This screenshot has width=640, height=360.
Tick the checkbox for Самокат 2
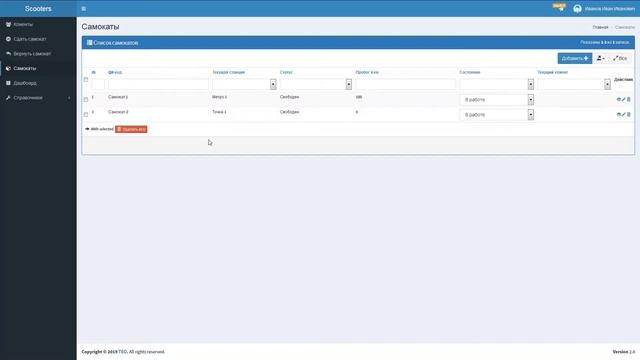(86, 115)
